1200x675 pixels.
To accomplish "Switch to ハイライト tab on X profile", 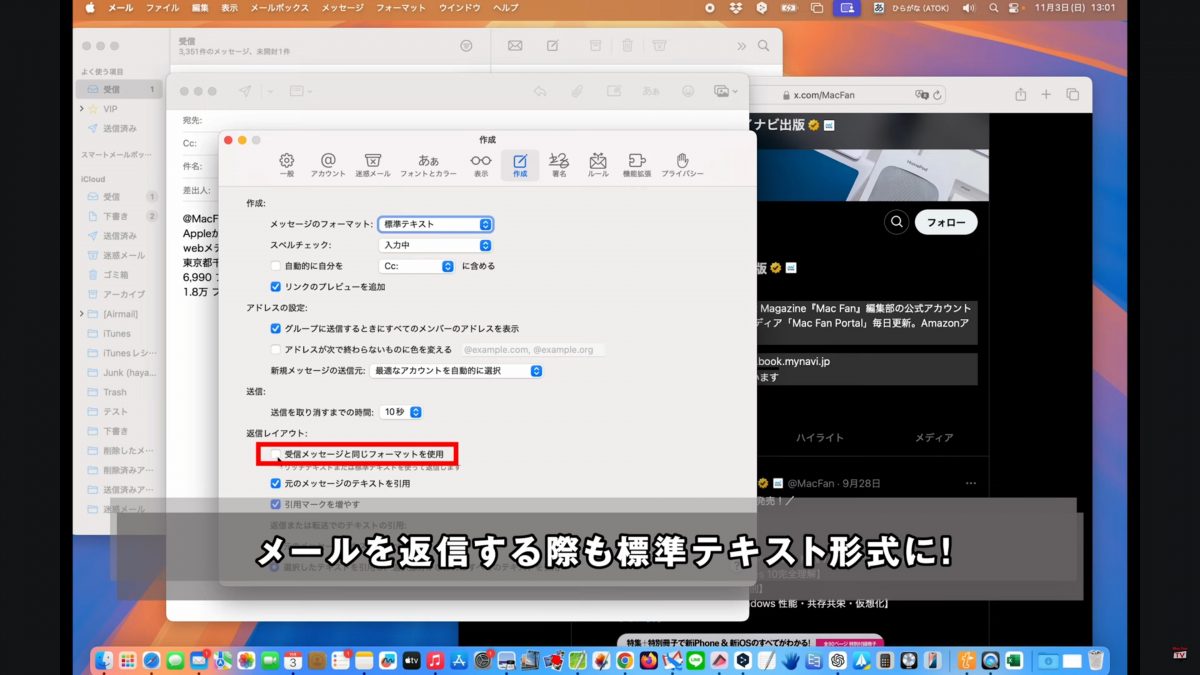I will [x=819, y=438].
